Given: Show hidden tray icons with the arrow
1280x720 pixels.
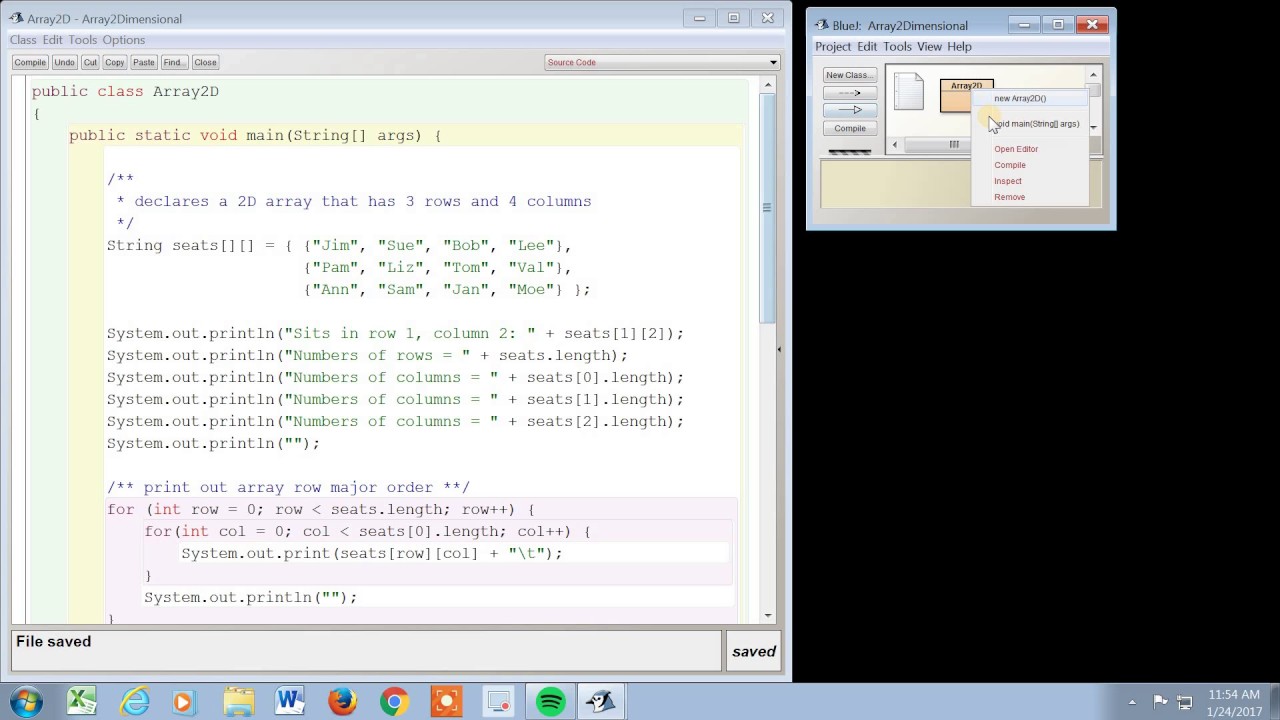Looking at the screenshot, I should [1132, 702].
